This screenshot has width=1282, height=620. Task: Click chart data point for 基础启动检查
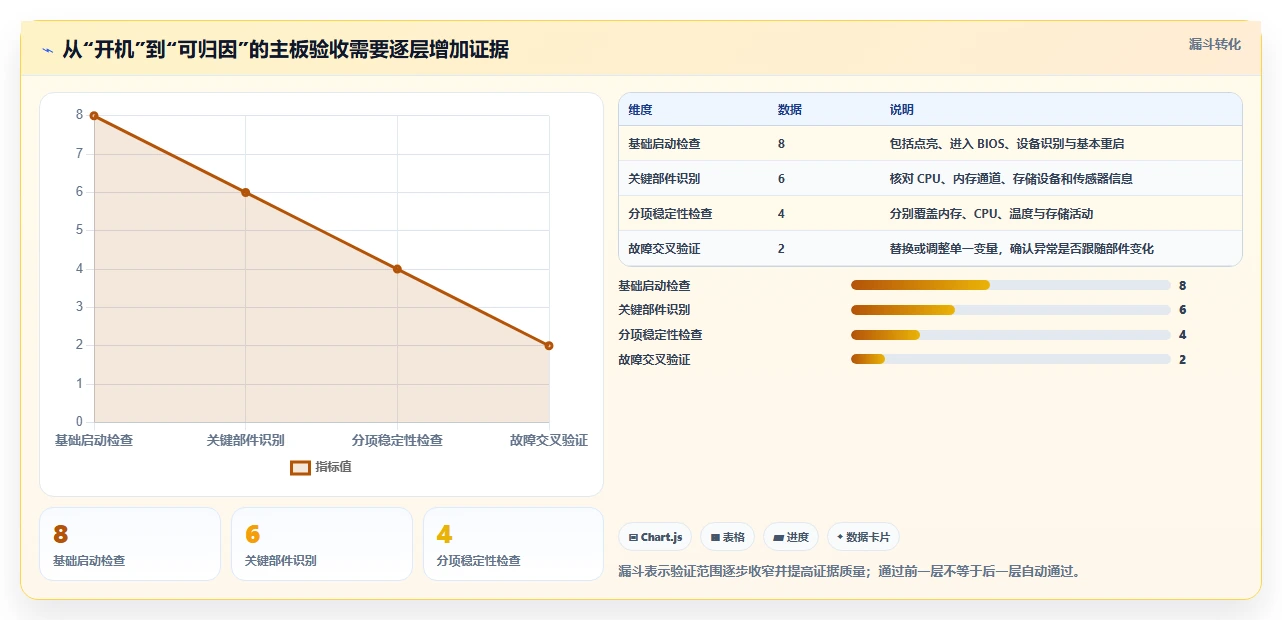(x=94, y=116)
